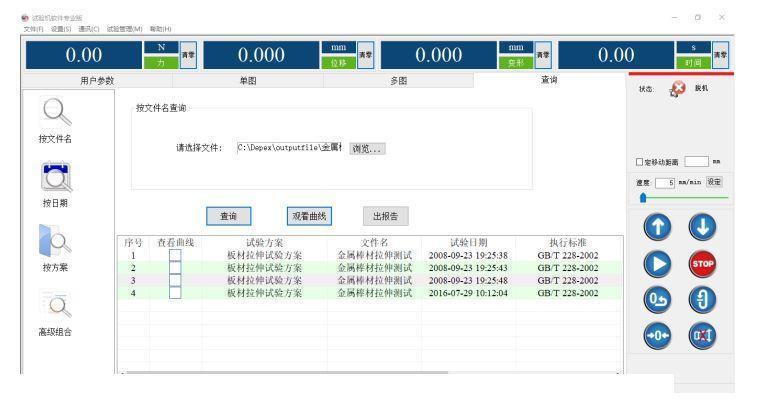Image resolution: width=779 pixels, height=409 pixels.
Task: Open the 按日期 calendar search icon
Action: tap(56, 176)
